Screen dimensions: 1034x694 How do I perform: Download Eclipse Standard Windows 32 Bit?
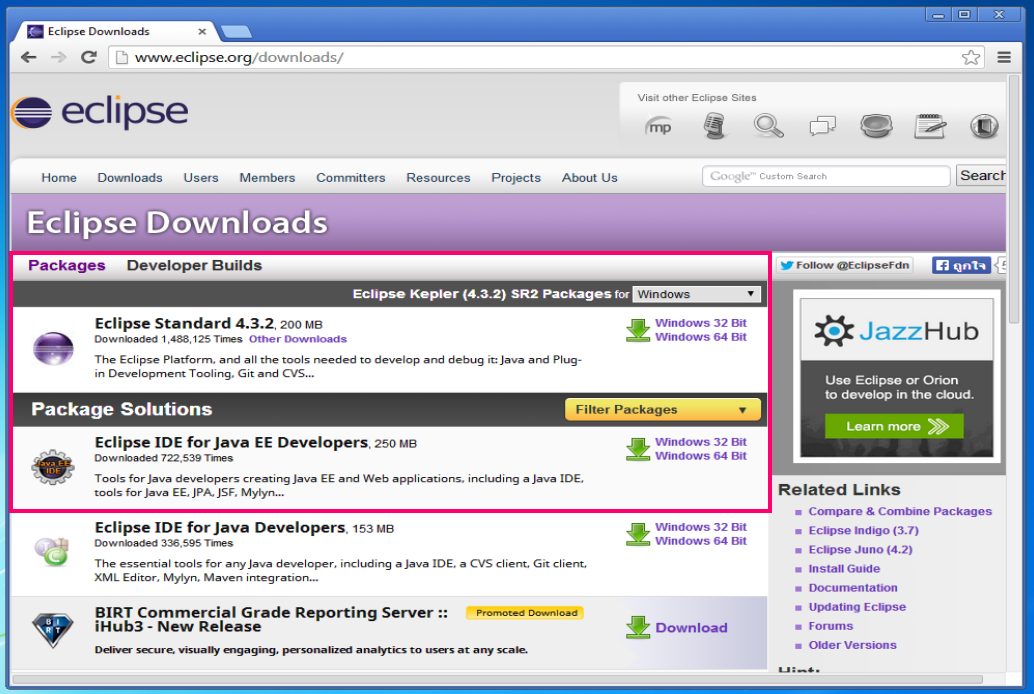tap(700, 323)
